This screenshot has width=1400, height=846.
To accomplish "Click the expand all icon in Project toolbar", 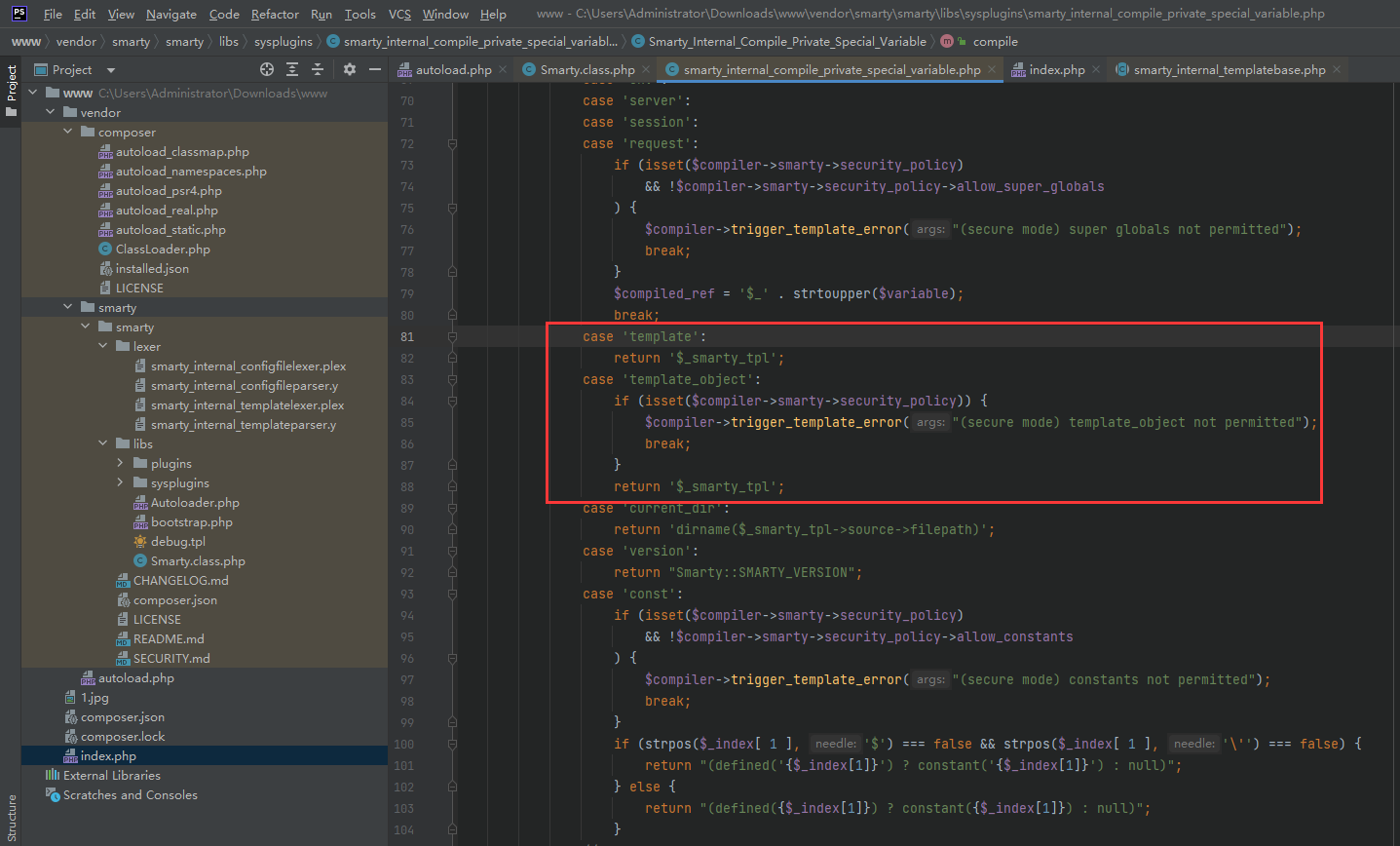I will tap(292, 69).
